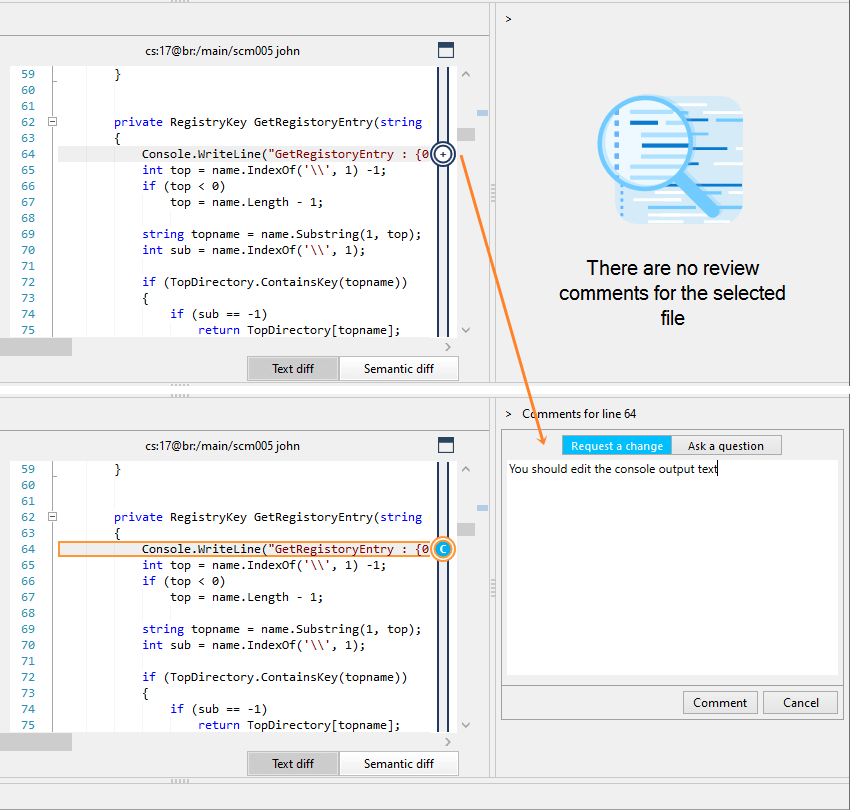Click right arrow of the upper horizontal scrollbar

448,347
